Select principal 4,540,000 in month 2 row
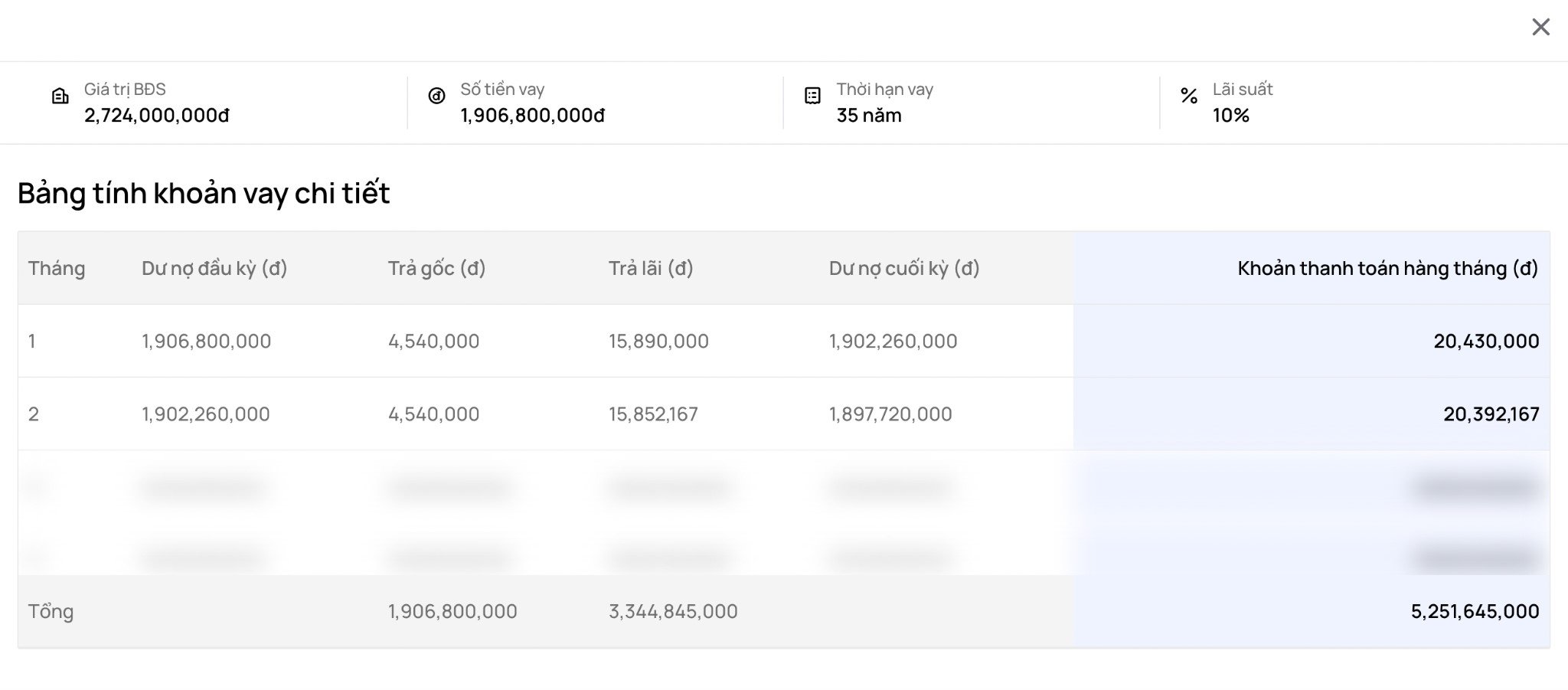This screenshot has width=1568, height=690. [434, 414]
